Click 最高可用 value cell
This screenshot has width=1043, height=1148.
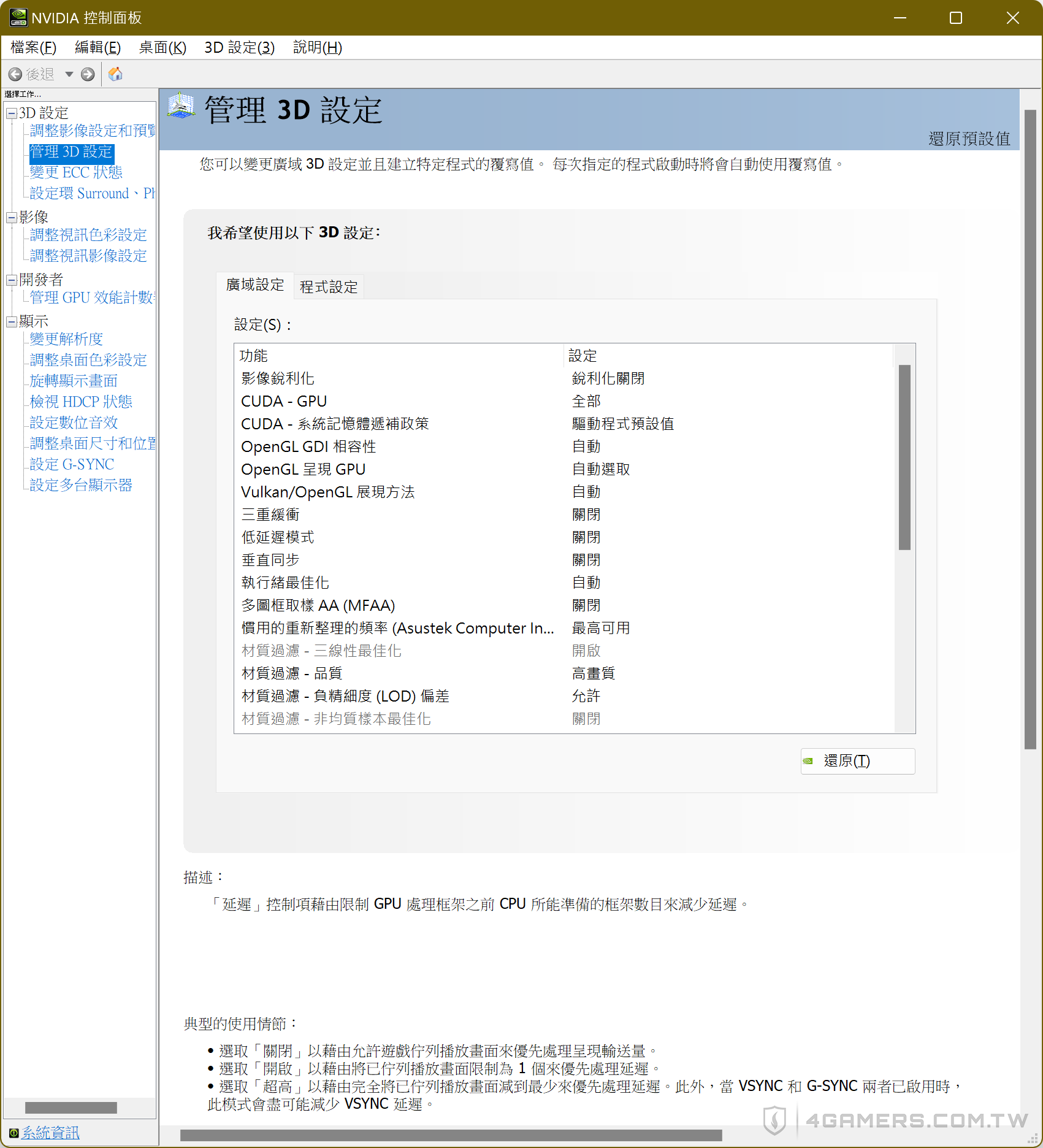point(601,628)
